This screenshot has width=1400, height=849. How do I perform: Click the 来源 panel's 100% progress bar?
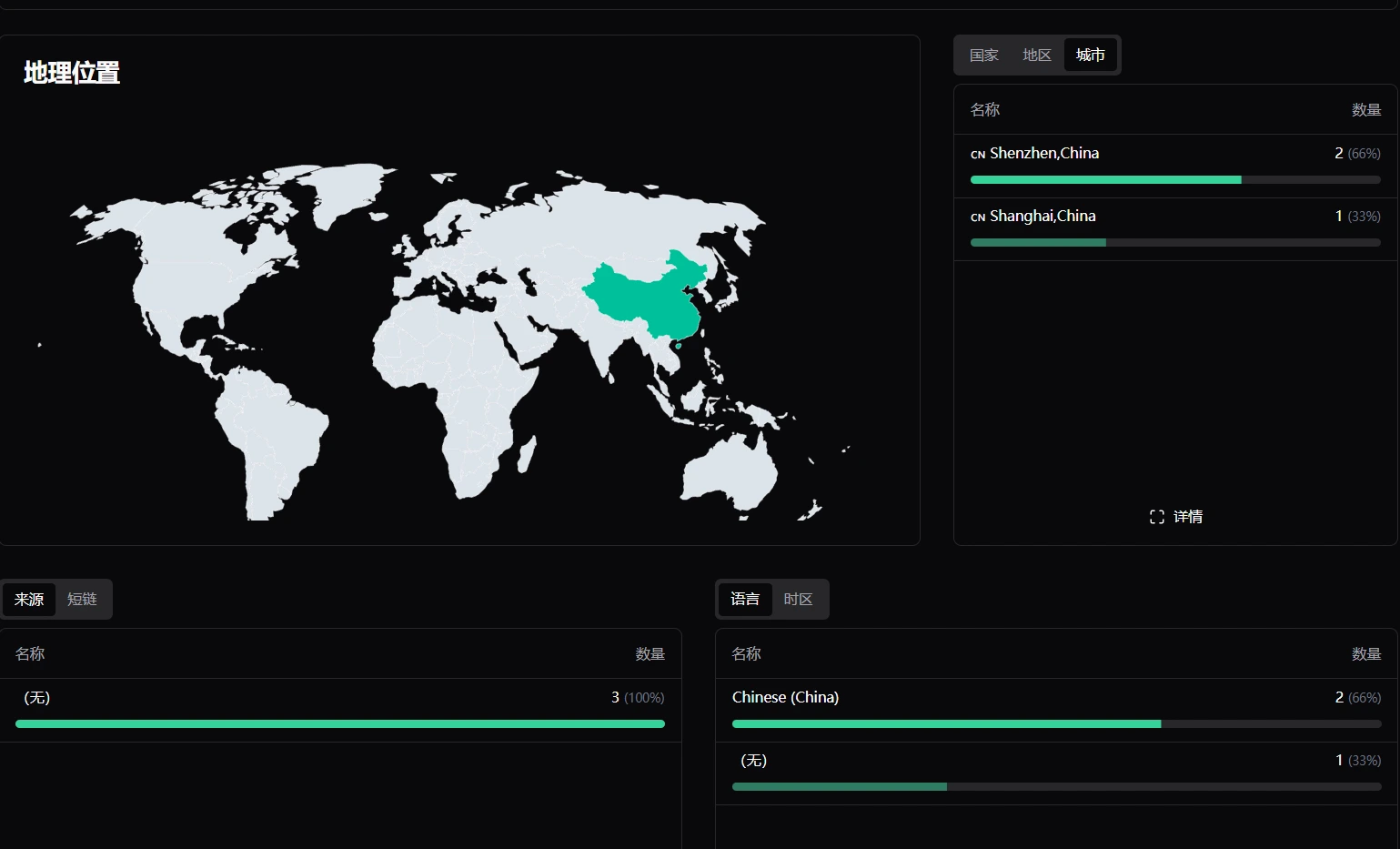339,724
